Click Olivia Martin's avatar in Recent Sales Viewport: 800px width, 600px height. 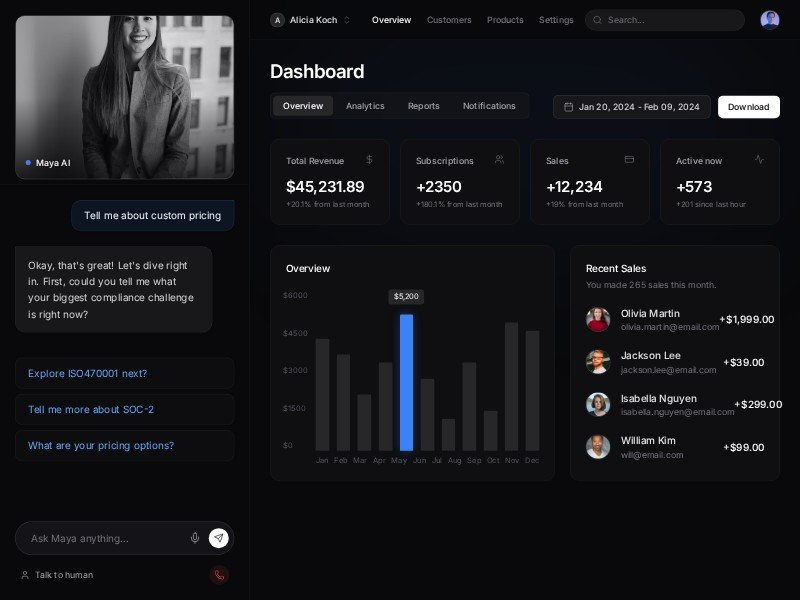(598, 320)
